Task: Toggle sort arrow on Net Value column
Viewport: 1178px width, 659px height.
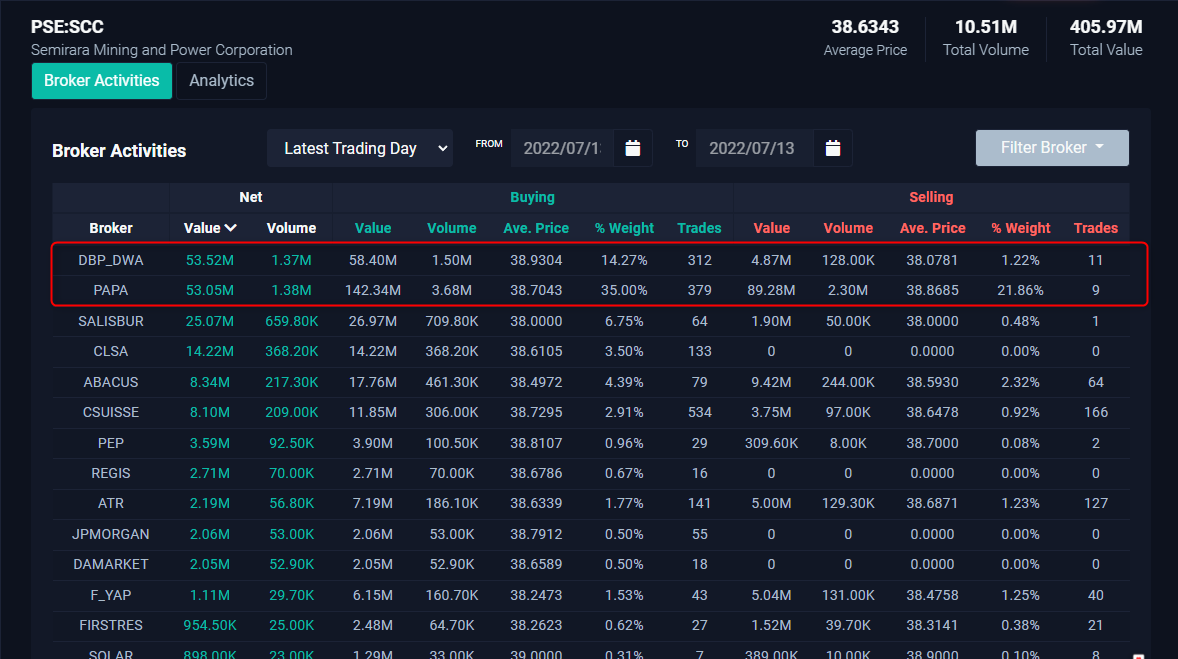Action: tap(231, 228)
